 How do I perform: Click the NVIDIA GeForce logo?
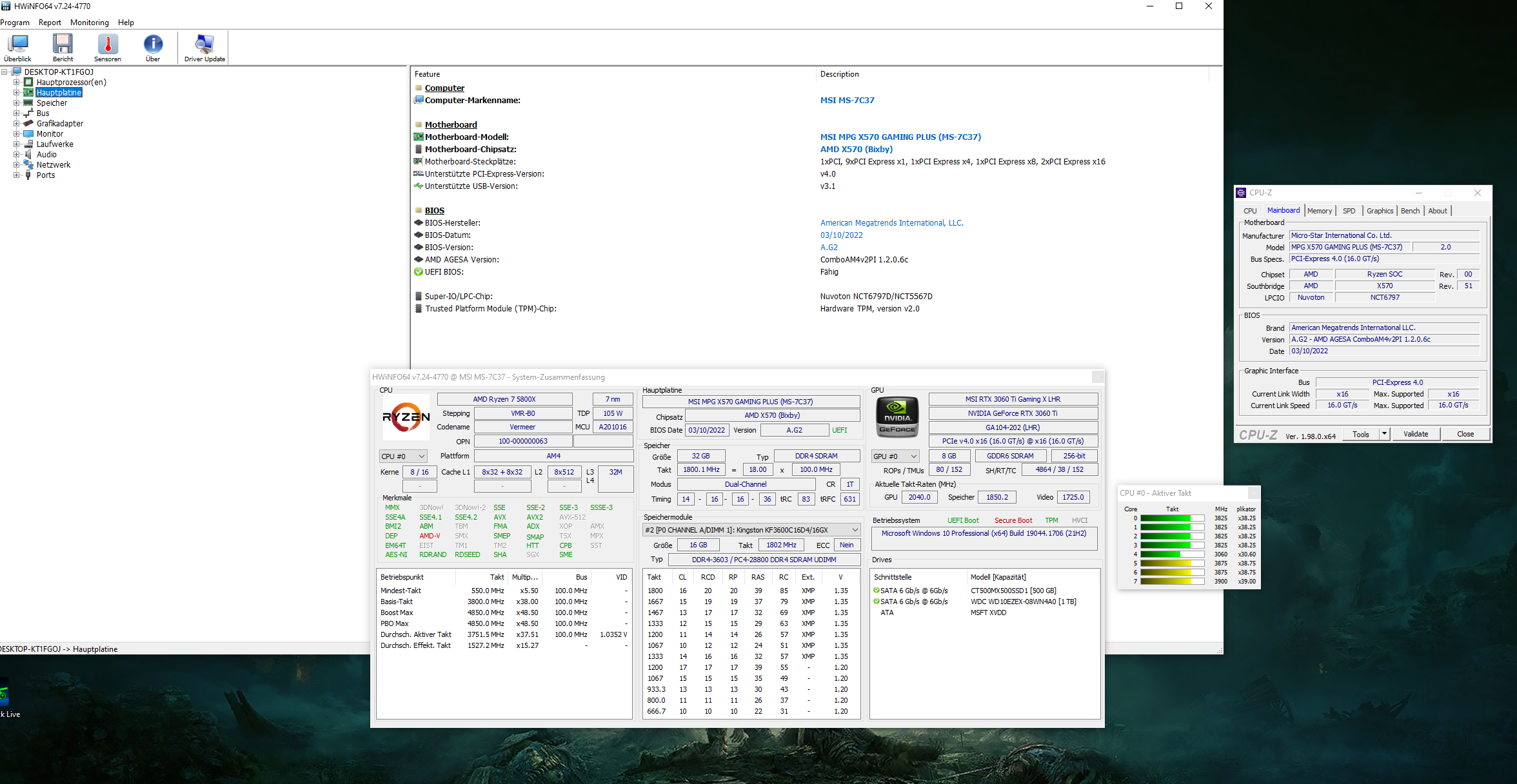pyautogui.click(x=897, y=416)
